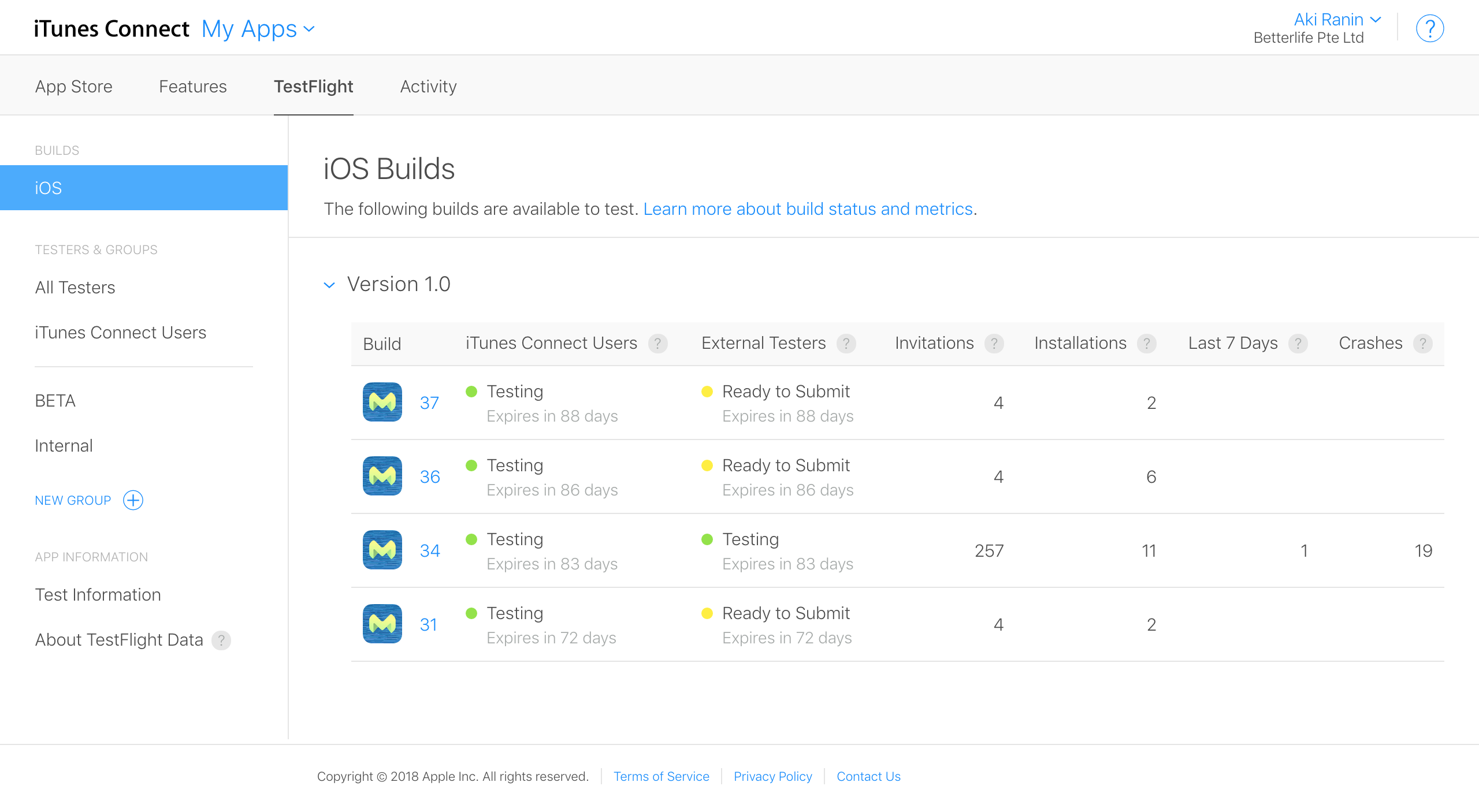Screen dimensions: 1479x812
Task: Click the Expires in 72 days text under iTunes Connect Users
Action: pos(551,638)
